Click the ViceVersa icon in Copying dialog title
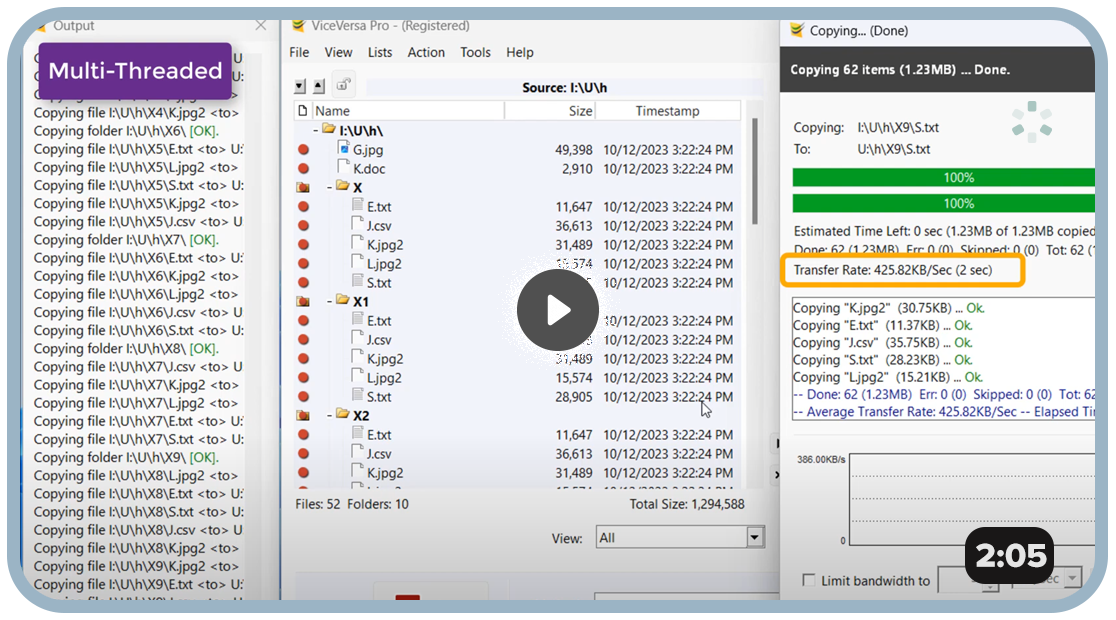The height and width of the screenshot is (620, 1116). click(x=796, y=30)
